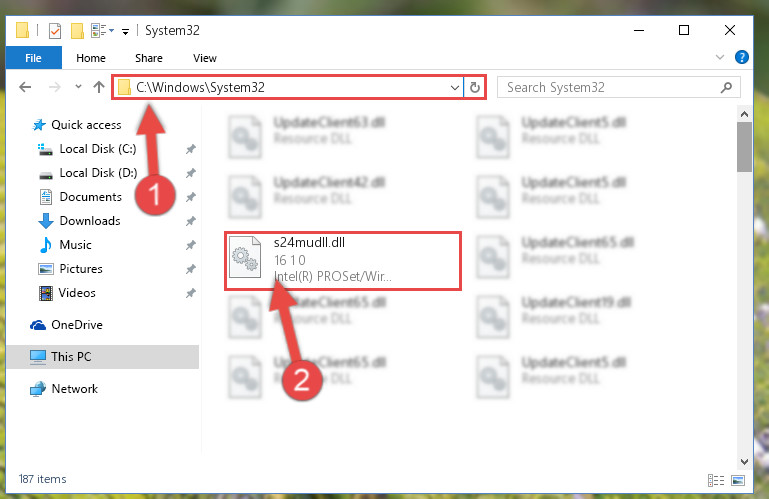
Task: Switch to large icons view button
Action: (738, 480)
